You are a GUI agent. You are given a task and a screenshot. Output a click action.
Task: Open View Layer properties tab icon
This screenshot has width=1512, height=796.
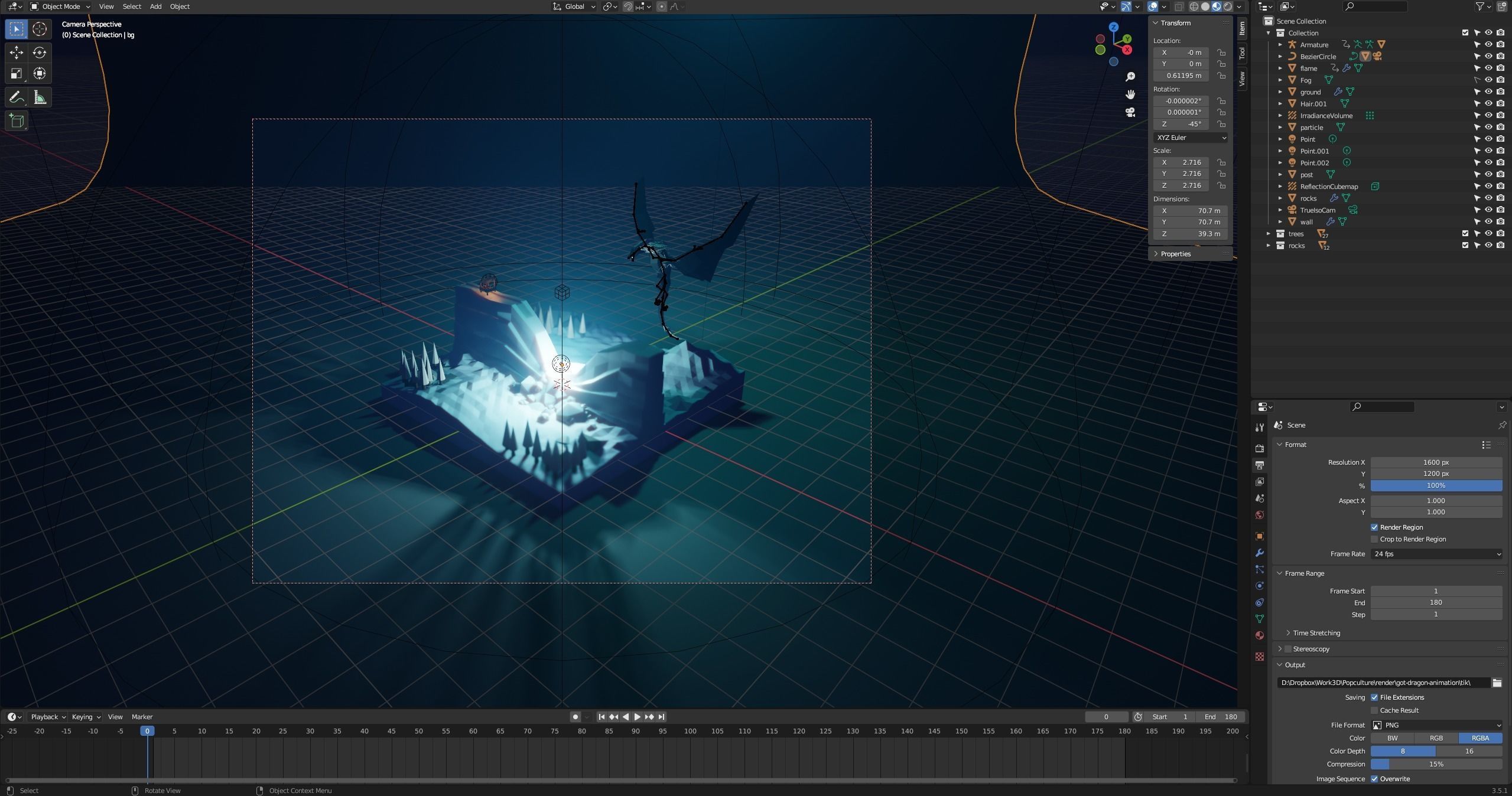pos(1260,482)
